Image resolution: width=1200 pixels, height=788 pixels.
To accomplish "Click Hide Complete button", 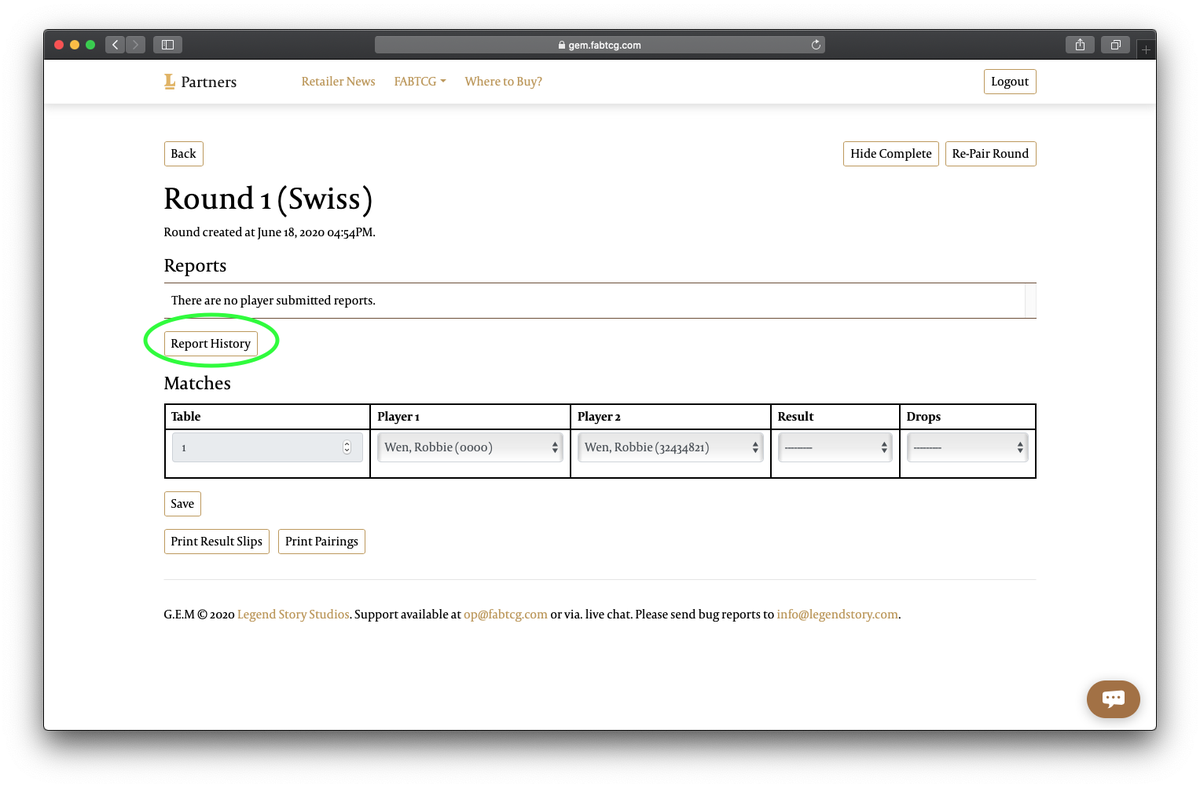I will [891, 154].
